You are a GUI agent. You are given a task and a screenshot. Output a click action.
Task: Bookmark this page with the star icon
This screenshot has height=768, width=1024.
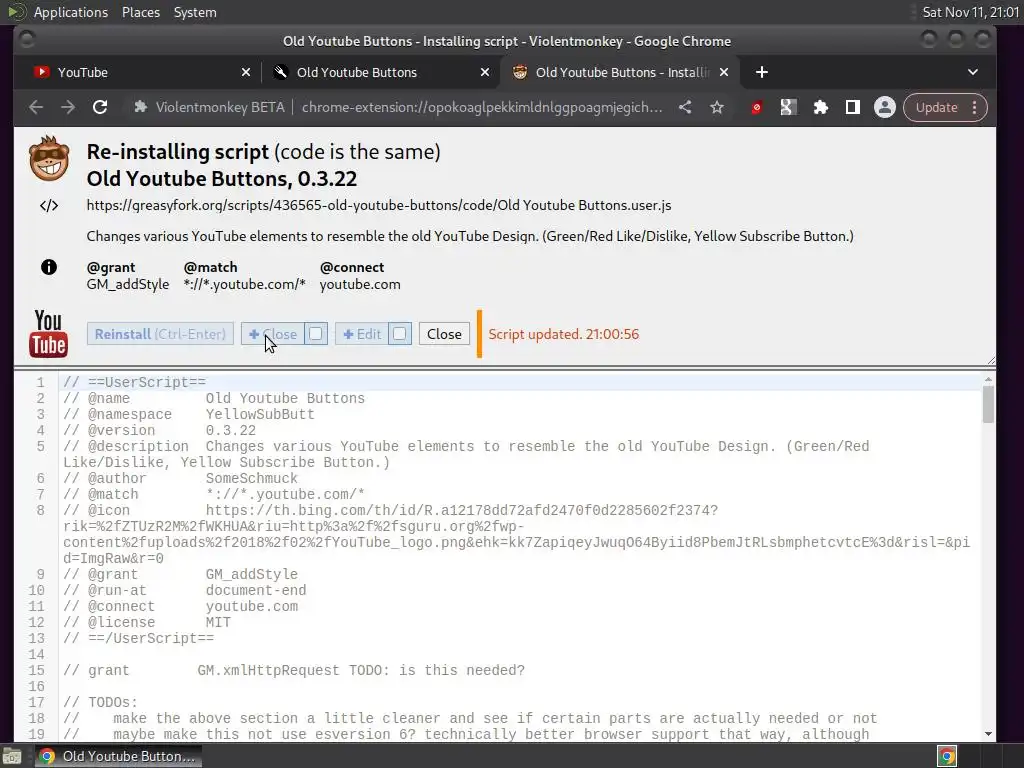point(717,107)
